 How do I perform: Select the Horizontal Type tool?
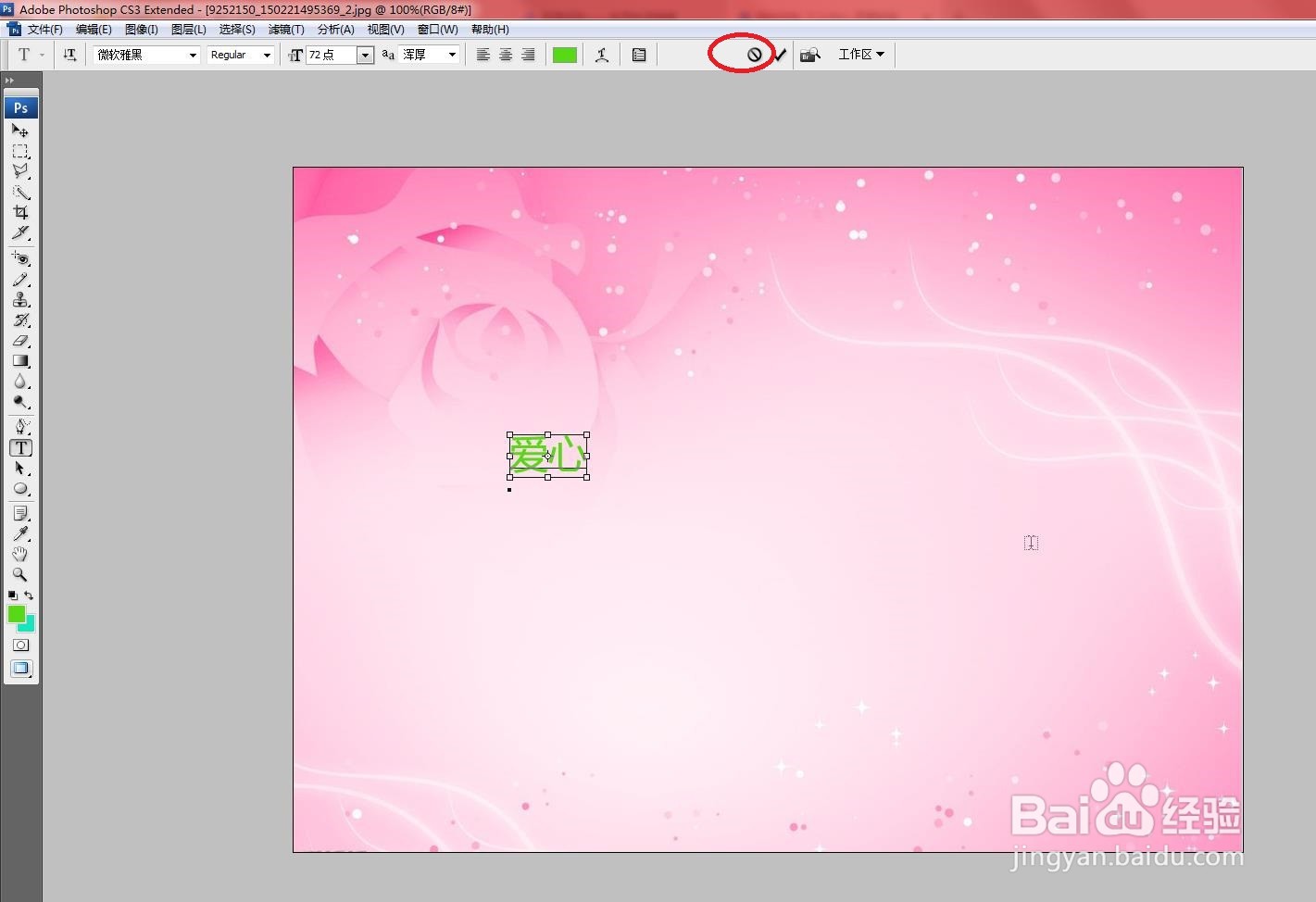coord(20,447)
